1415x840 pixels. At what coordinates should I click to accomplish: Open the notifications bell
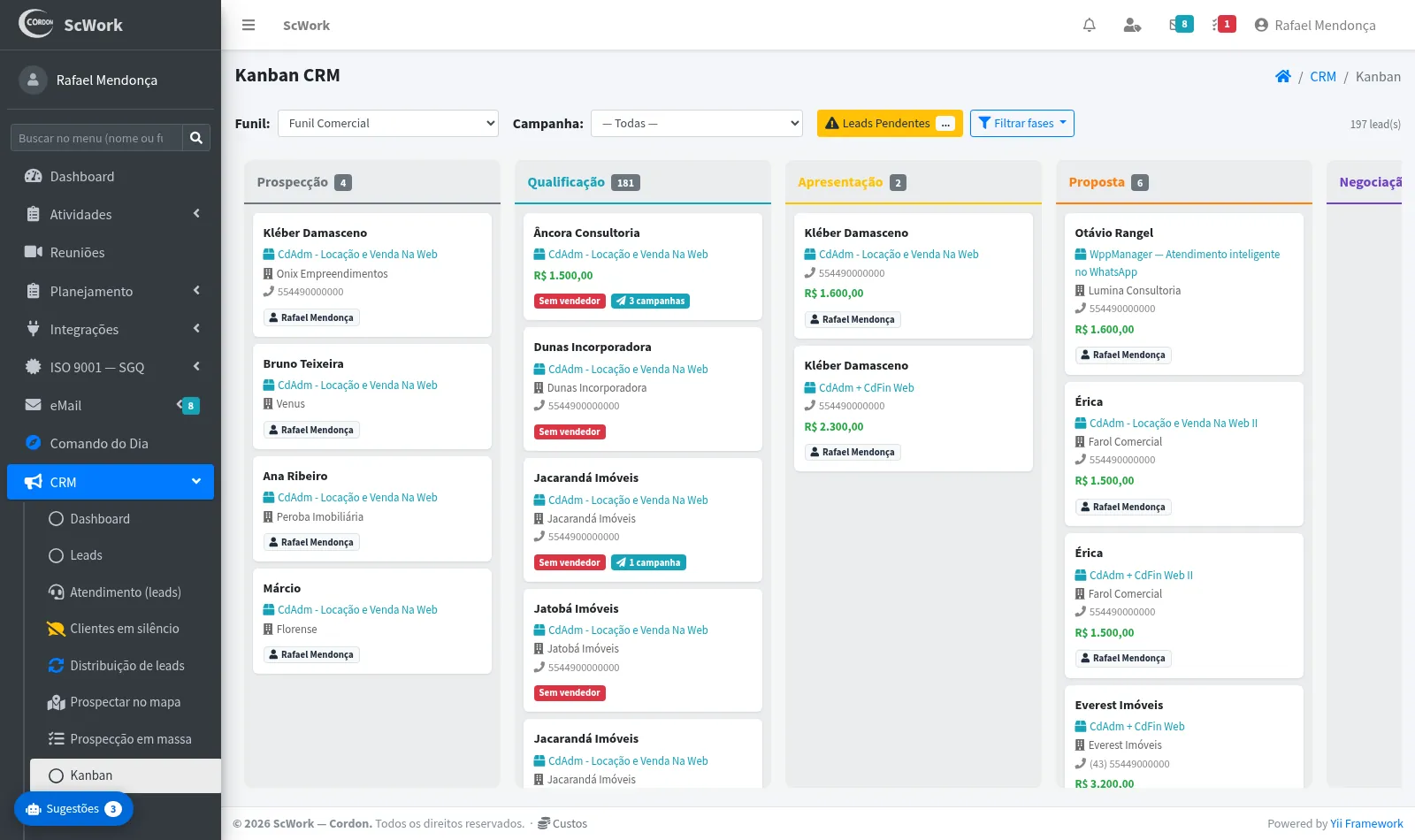coord(1090,25)
